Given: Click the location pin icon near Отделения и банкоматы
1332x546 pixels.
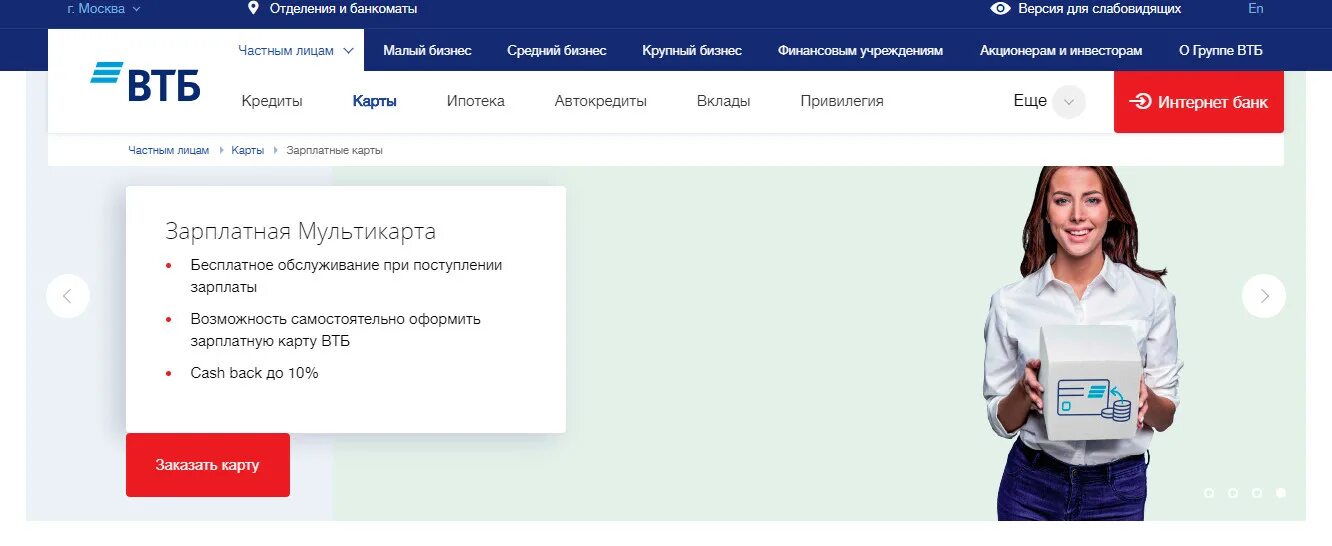Looking at the screenshot, I should (x=253, y=8).
